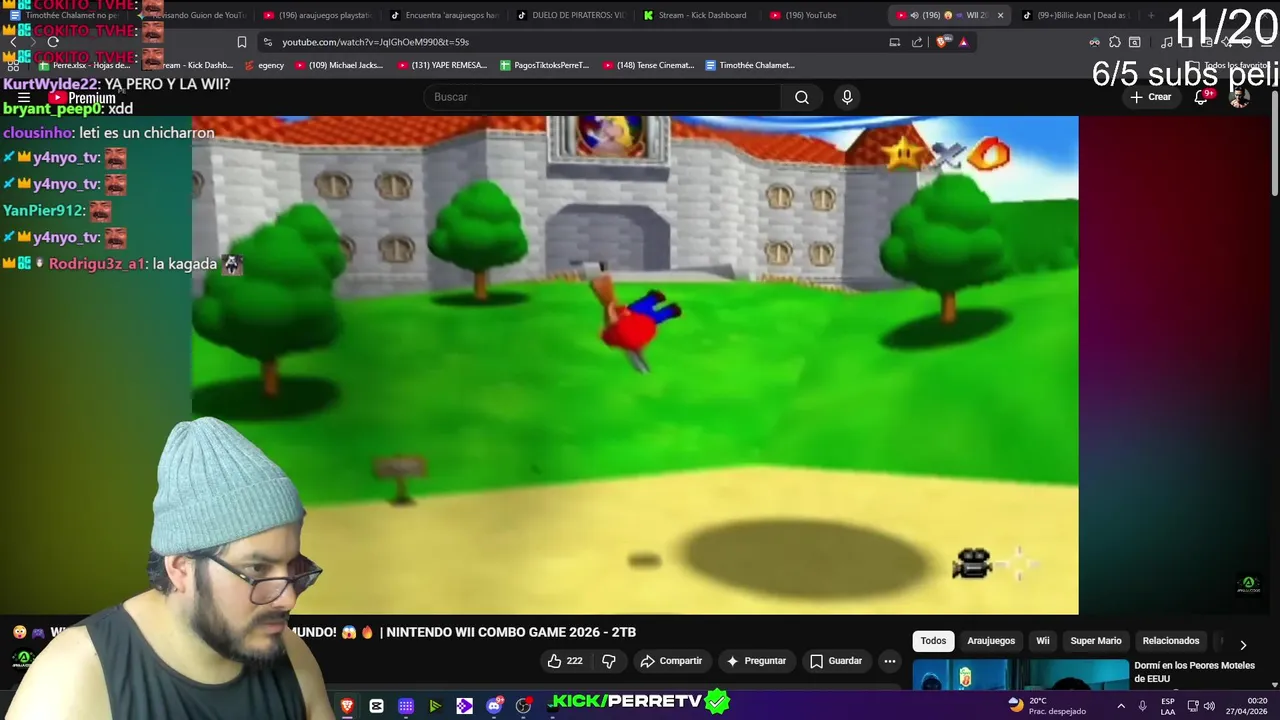The image size is (1280, 720).
Task: Dislike the video
Action: 609,661
